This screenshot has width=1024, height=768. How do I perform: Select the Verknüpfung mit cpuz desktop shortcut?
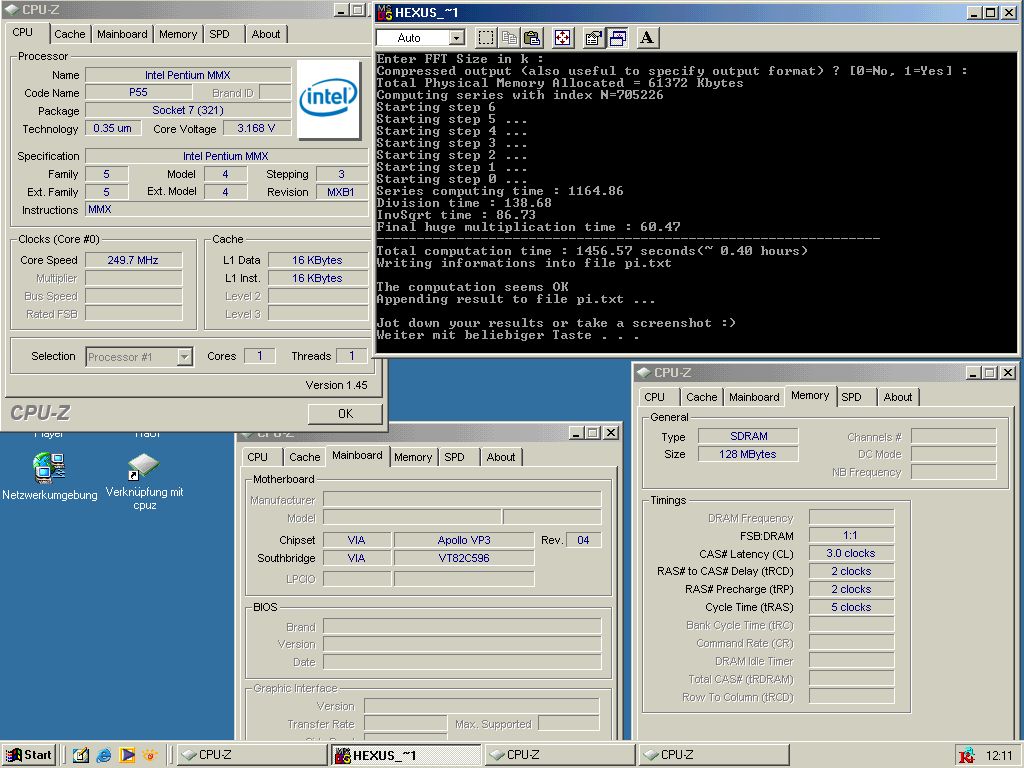144,481
